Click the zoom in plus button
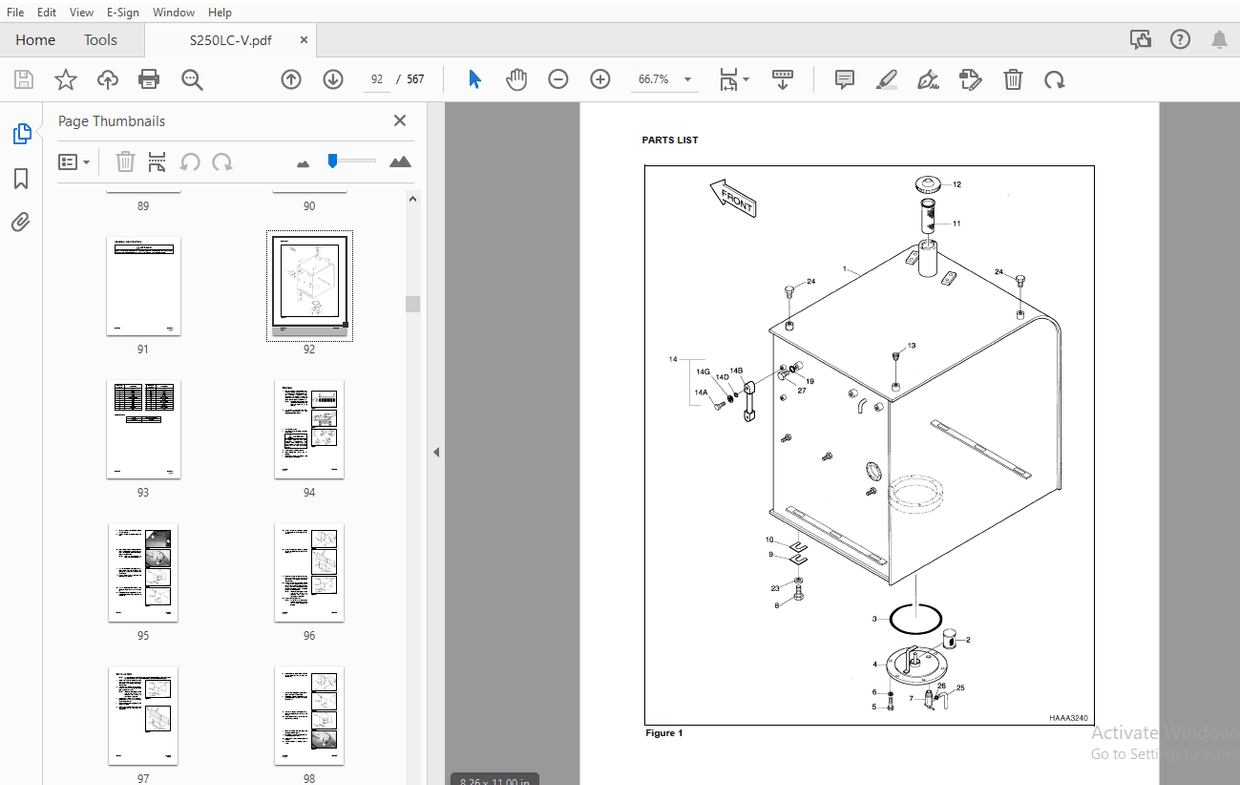 (x=600, y=80)
